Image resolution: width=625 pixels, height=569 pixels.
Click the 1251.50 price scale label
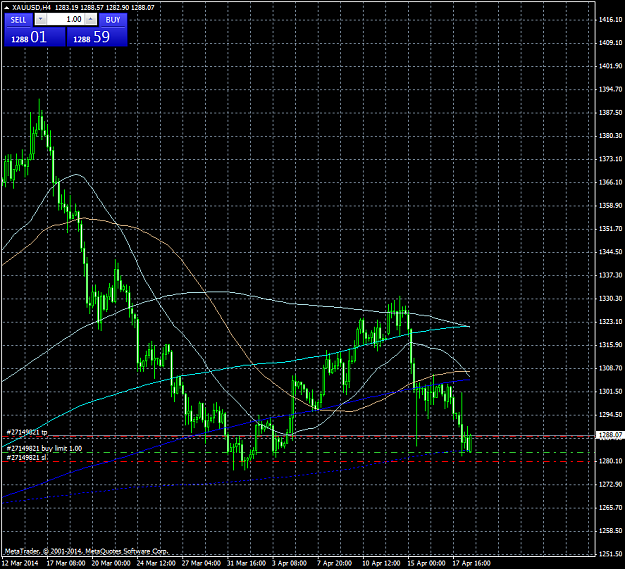tap(610, 553)
